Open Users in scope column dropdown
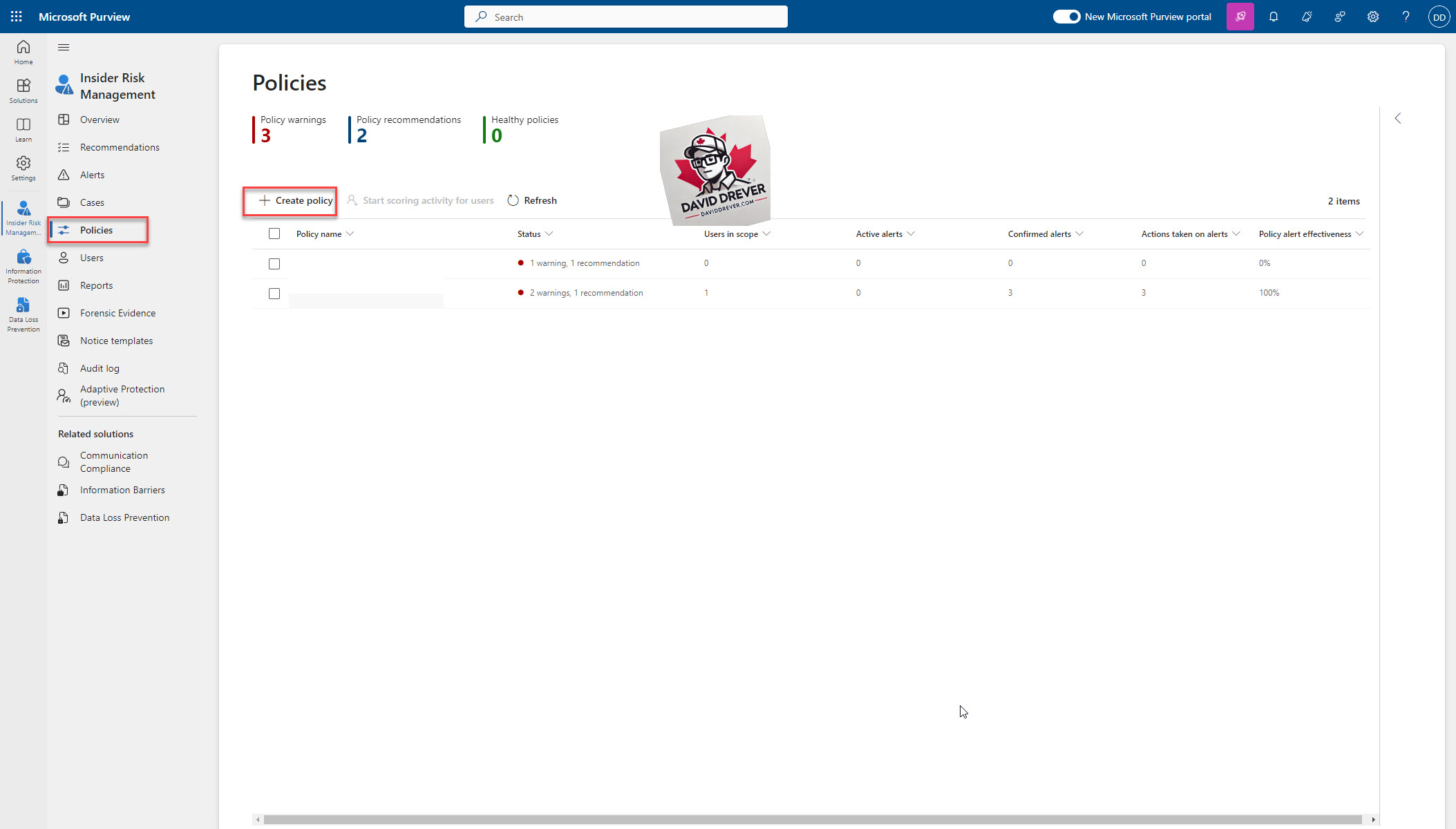Image resolution: width=1456 pixels, height=829 pixels. 766,234
